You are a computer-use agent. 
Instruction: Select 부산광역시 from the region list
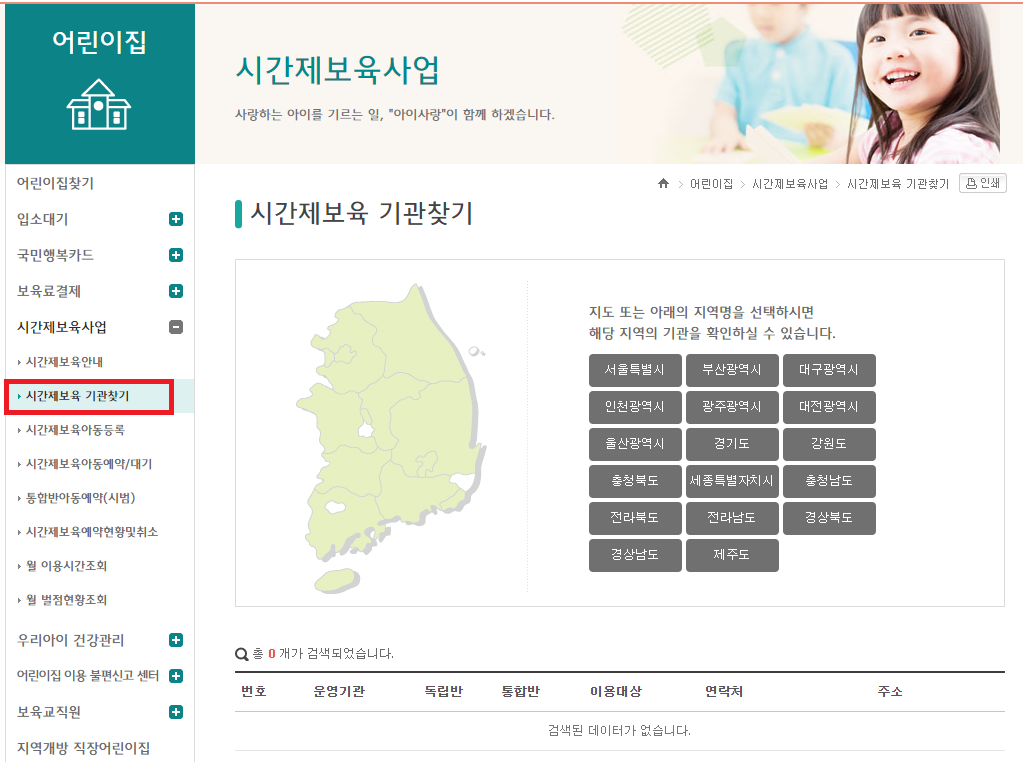point(732,370)
